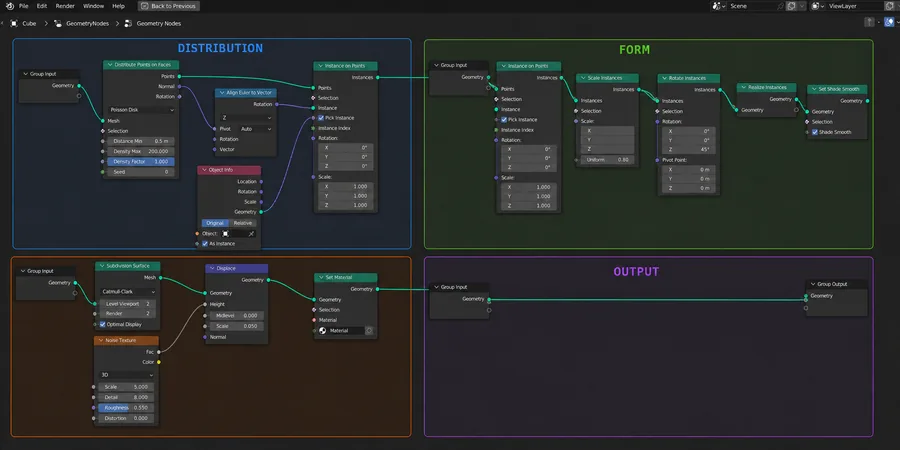This screenshot has width=900, height=450.
Task: Click the Midlevel field in Displace node
Action: (x=237, y=316)
